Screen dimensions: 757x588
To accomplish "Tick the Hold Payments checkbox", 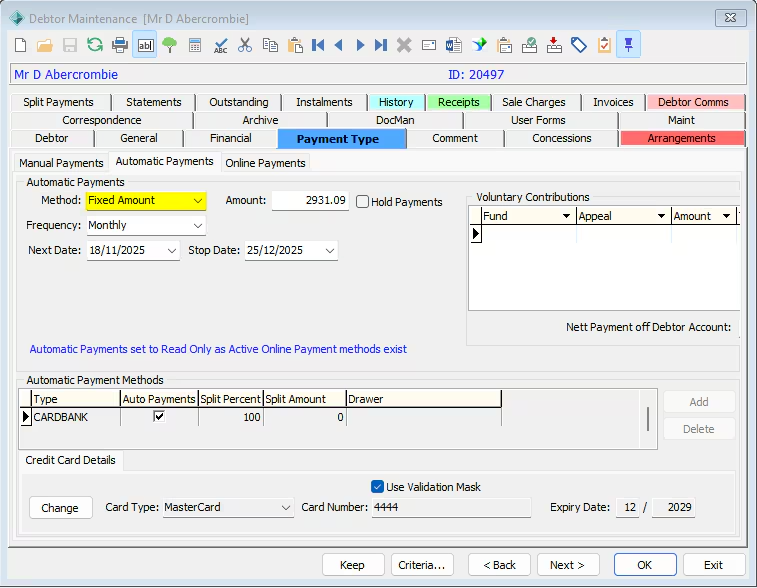I will click(x=363, y=202).
